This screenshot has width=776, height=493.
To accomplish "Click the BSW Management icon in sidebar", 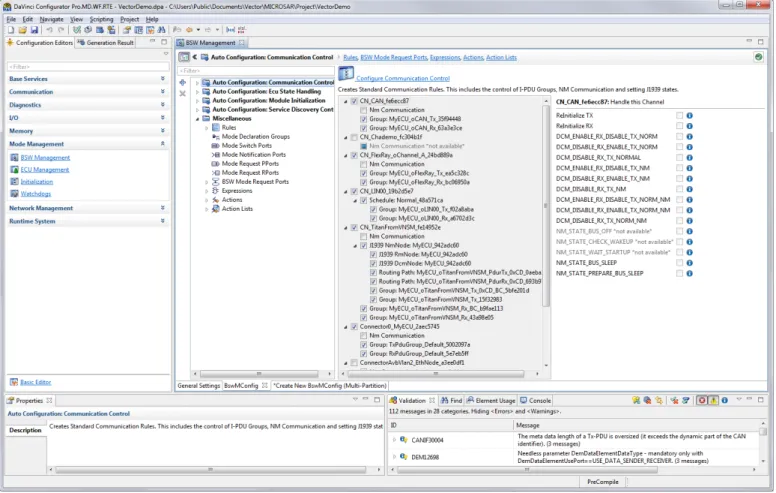I will click(x=14, y=157).
